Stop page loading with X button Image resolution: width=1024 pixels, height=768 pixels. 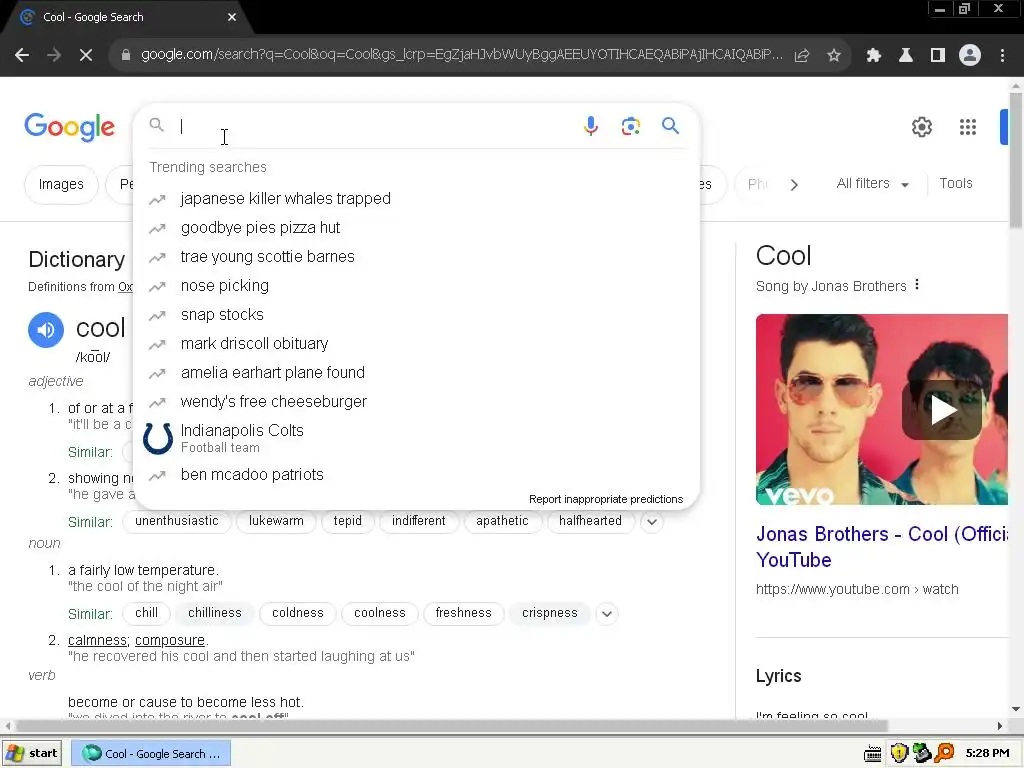(x=86, y=56)
